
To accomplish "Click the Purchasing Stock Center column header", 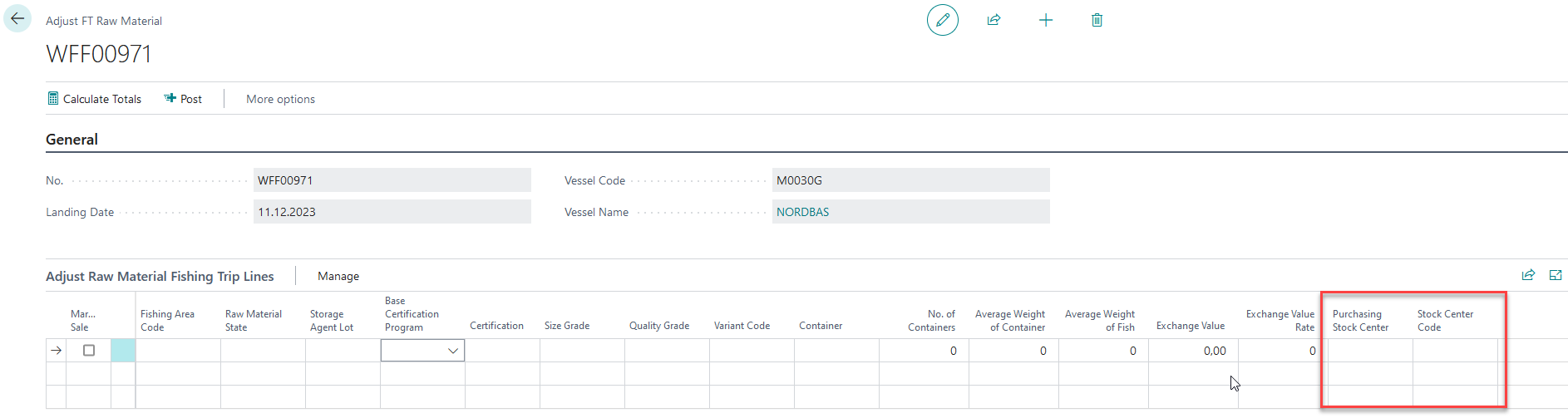I will pos(1360,321).
